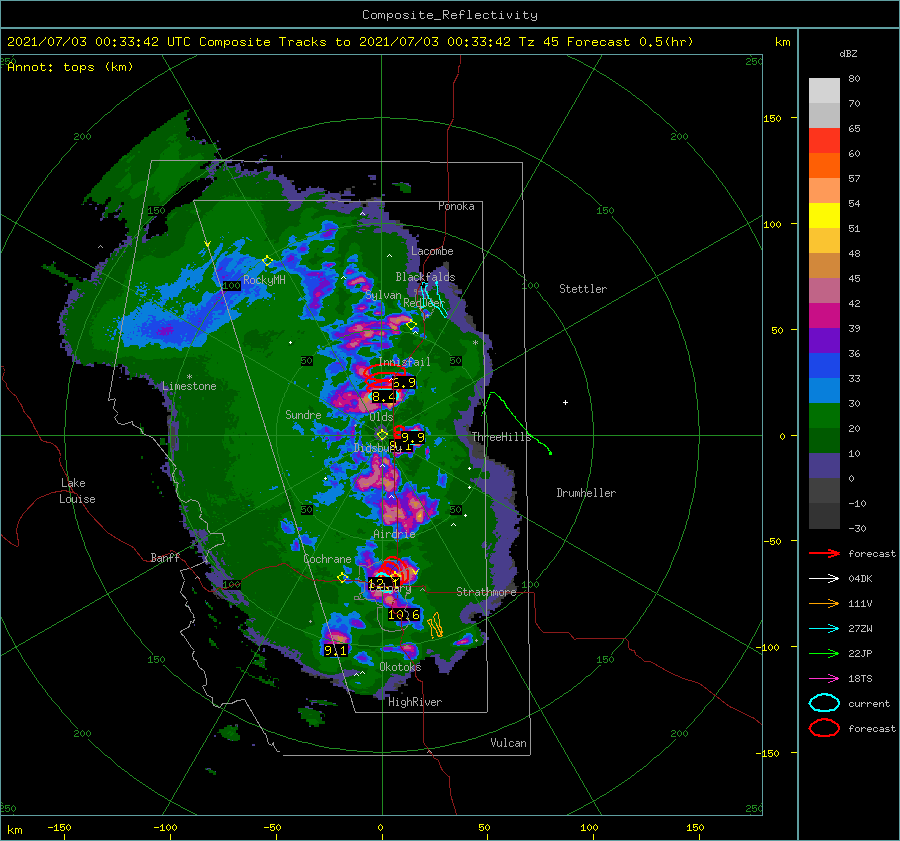The height and width of the screenshot is (841, 900).
Task: Click the green 22JP arrow legend icon
Action: coord(824,653)
